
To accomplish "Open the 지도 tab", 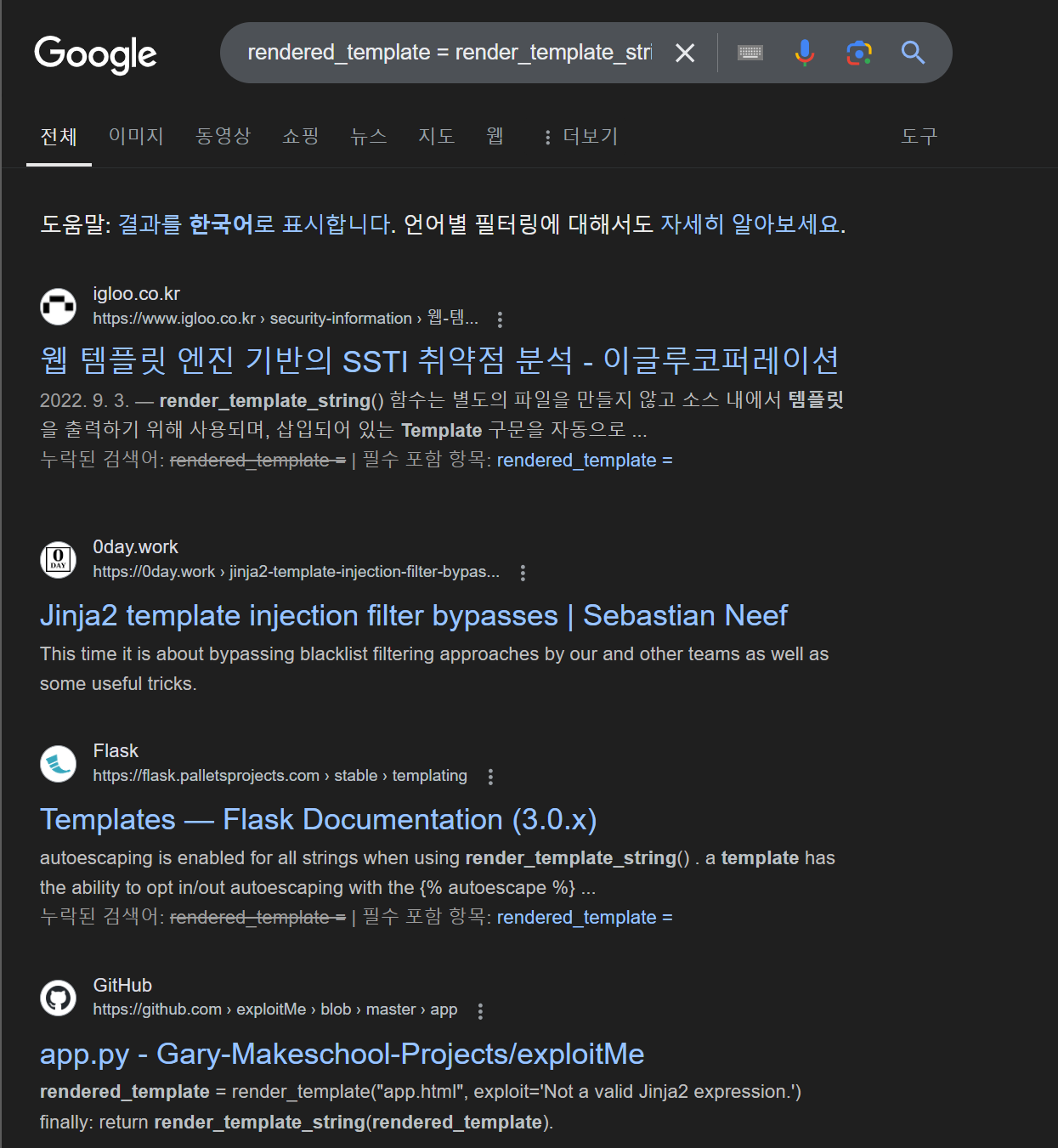I will point(437,136).
